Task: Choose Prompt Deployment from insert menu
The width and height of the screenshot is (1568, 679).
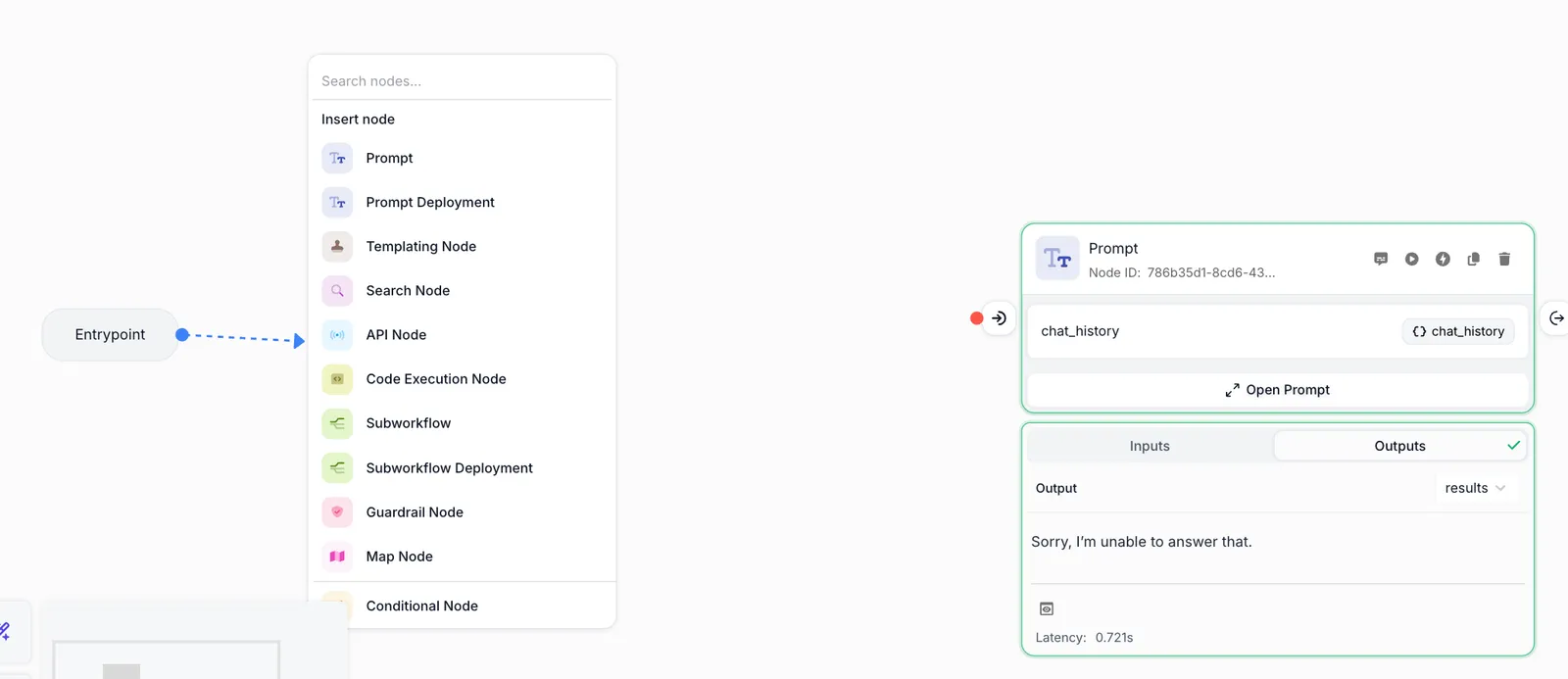Action: click(462, 202)
